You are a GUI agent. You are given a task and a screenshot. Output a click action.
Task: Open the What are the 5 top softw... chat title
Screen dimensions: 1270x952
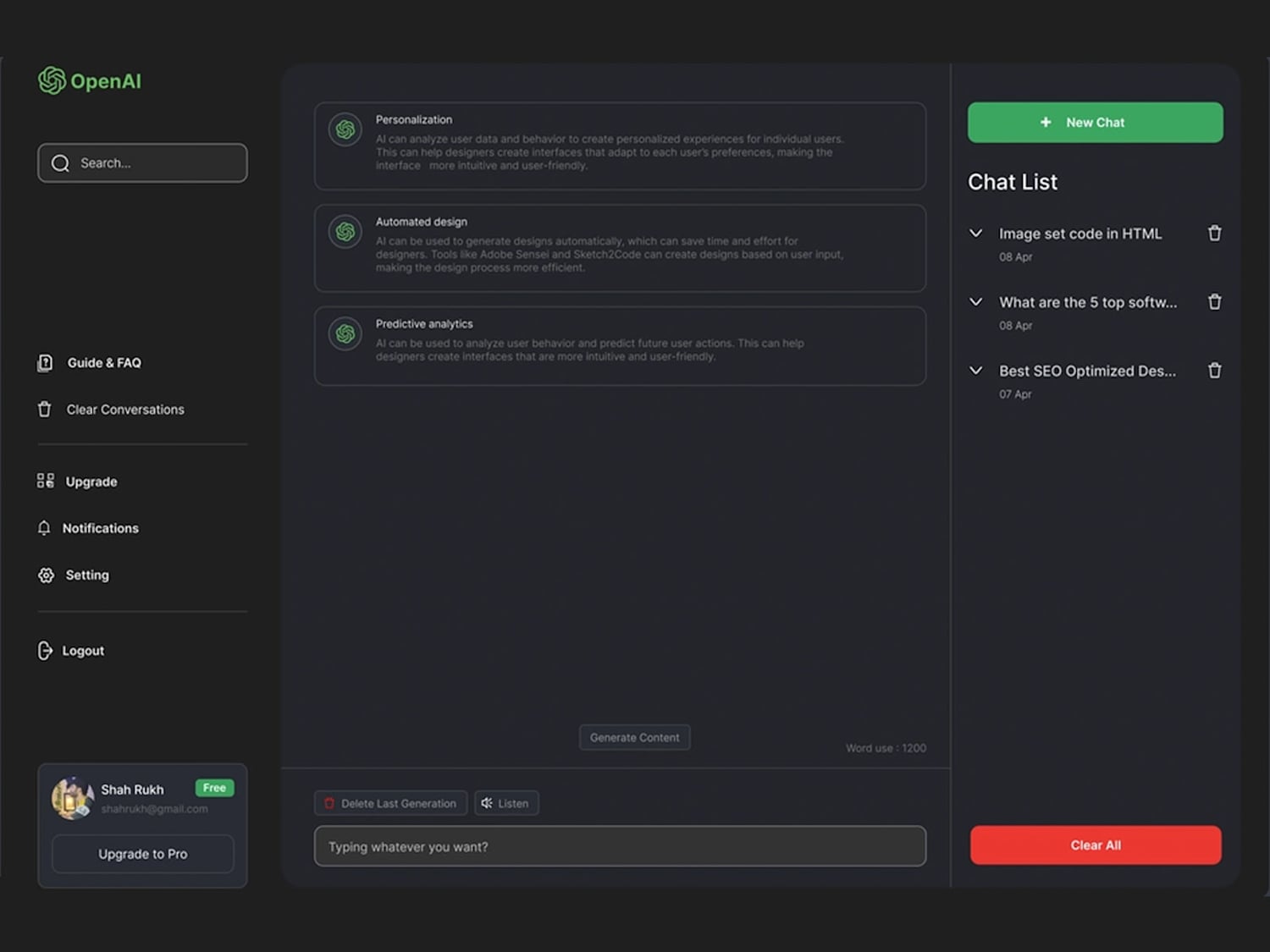coord(1088,302)
